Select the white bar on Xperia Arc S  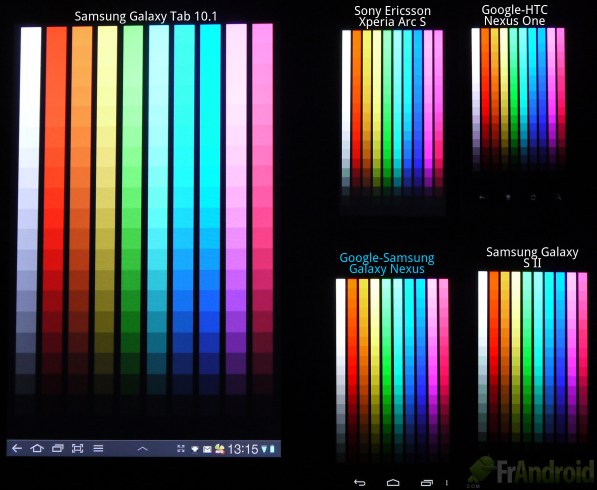(x=346, y=113)
